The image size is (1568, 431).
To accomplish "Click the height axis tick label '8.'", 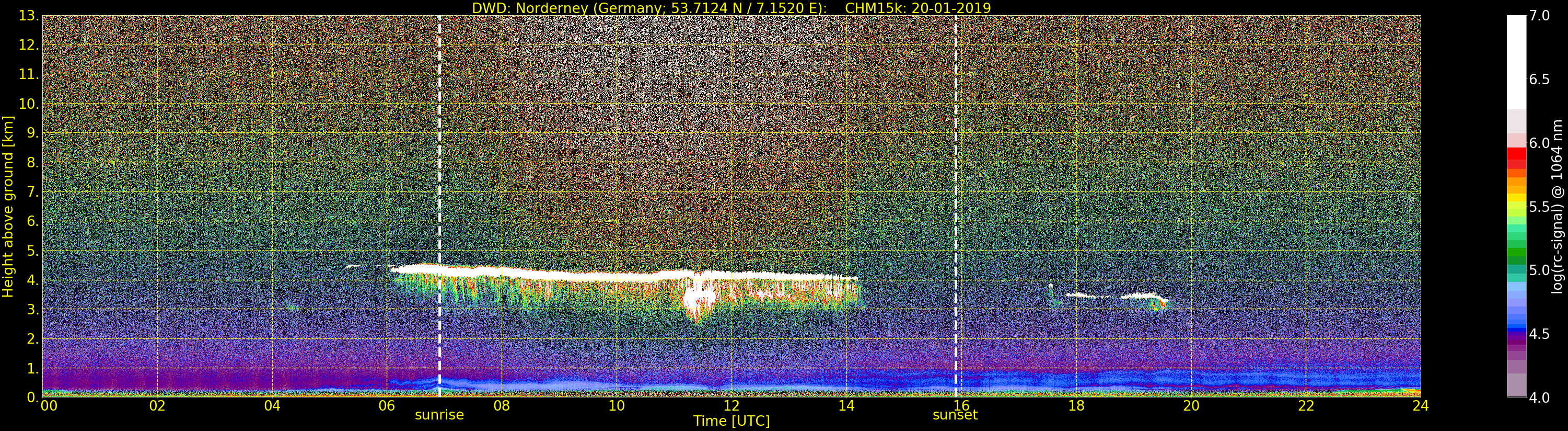I will pyautogui.click(x=33, y=163).
